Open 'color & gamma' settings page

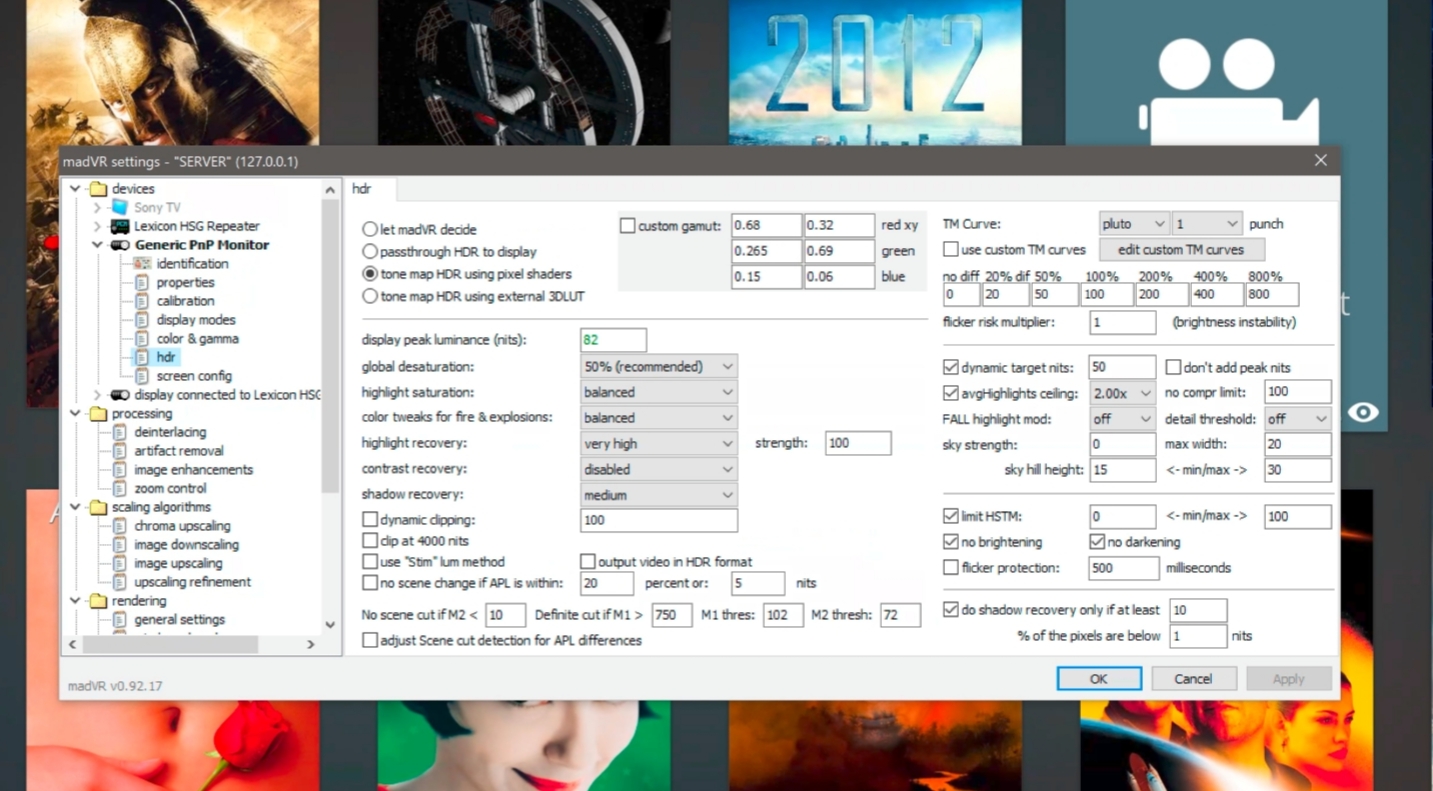point(197,339)
